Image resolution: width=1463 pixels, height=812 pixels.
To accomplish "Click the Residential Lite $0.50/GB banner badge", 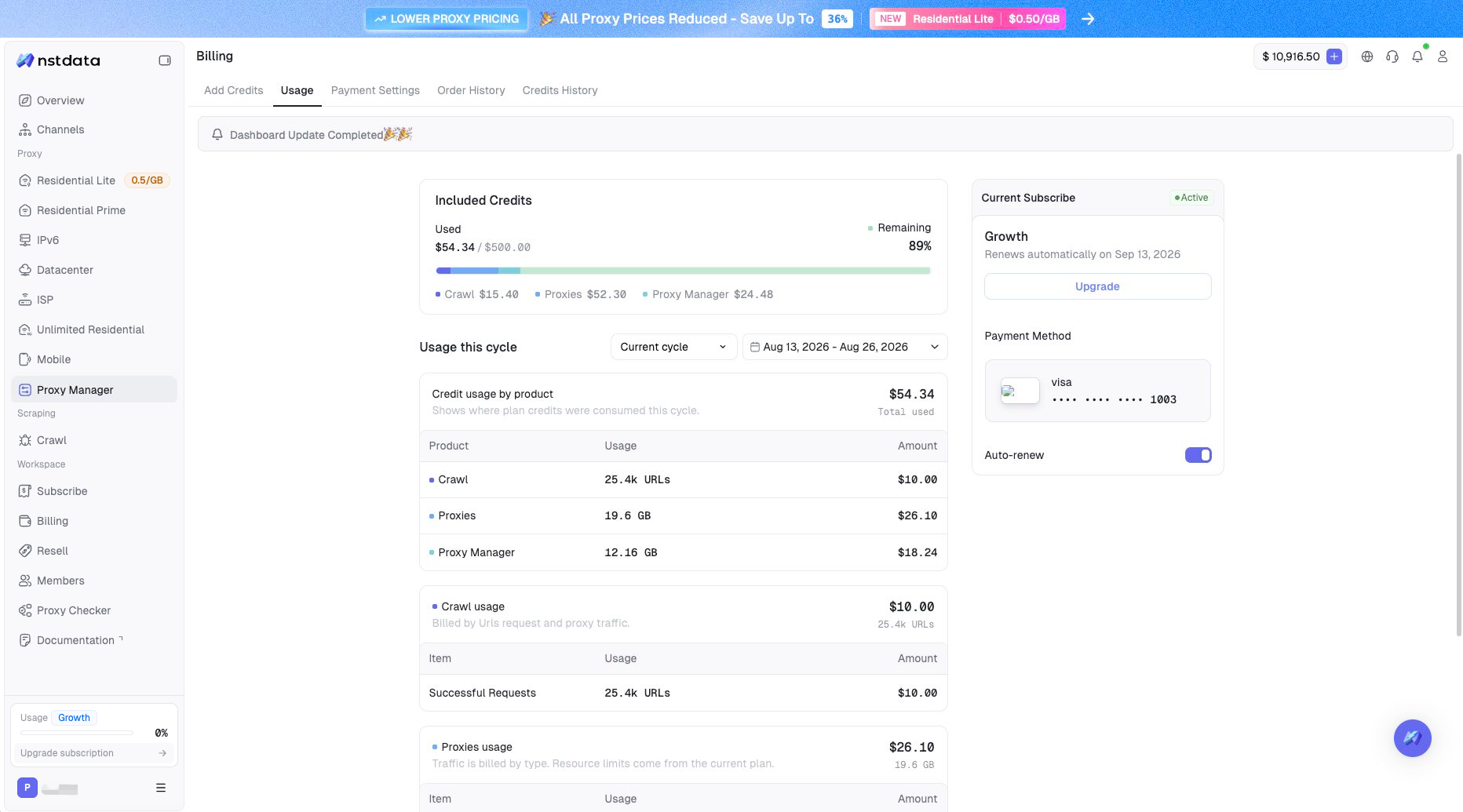I will pyautogui.click(x=967, y=19).
